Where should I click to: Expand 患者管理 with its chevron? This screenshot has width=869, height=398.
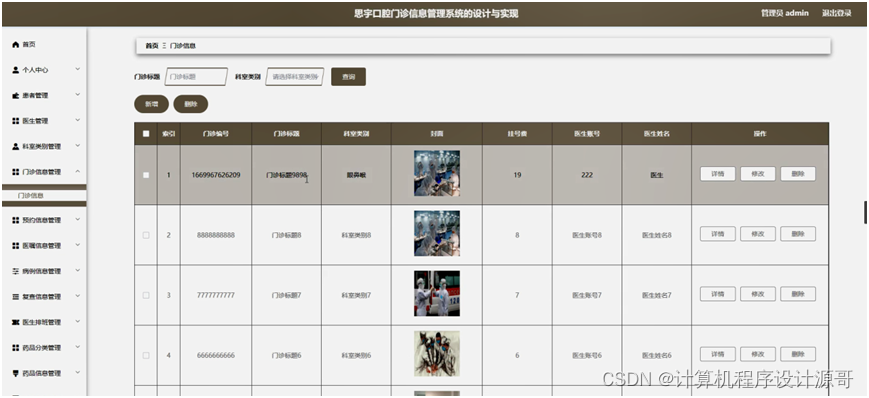point(78,95)
